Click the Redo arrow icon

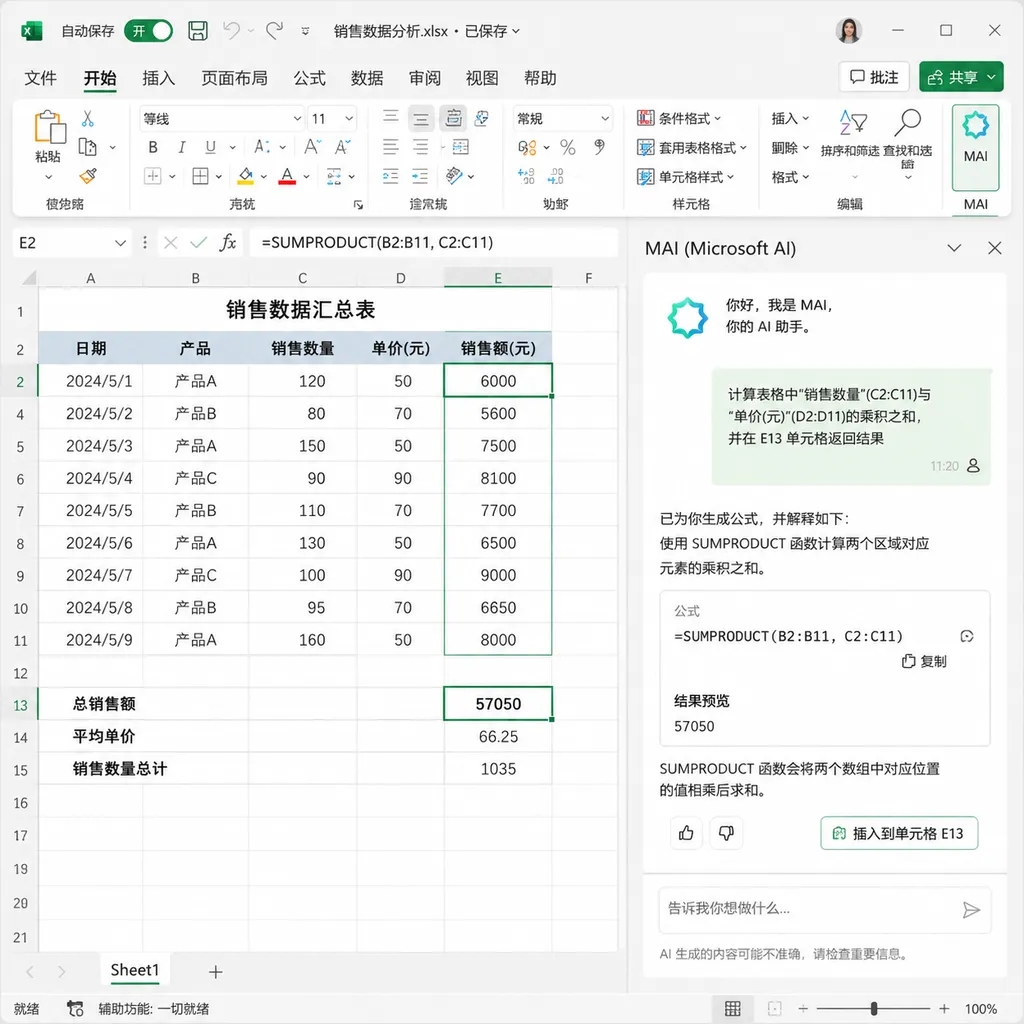click(x=274, y=30)
